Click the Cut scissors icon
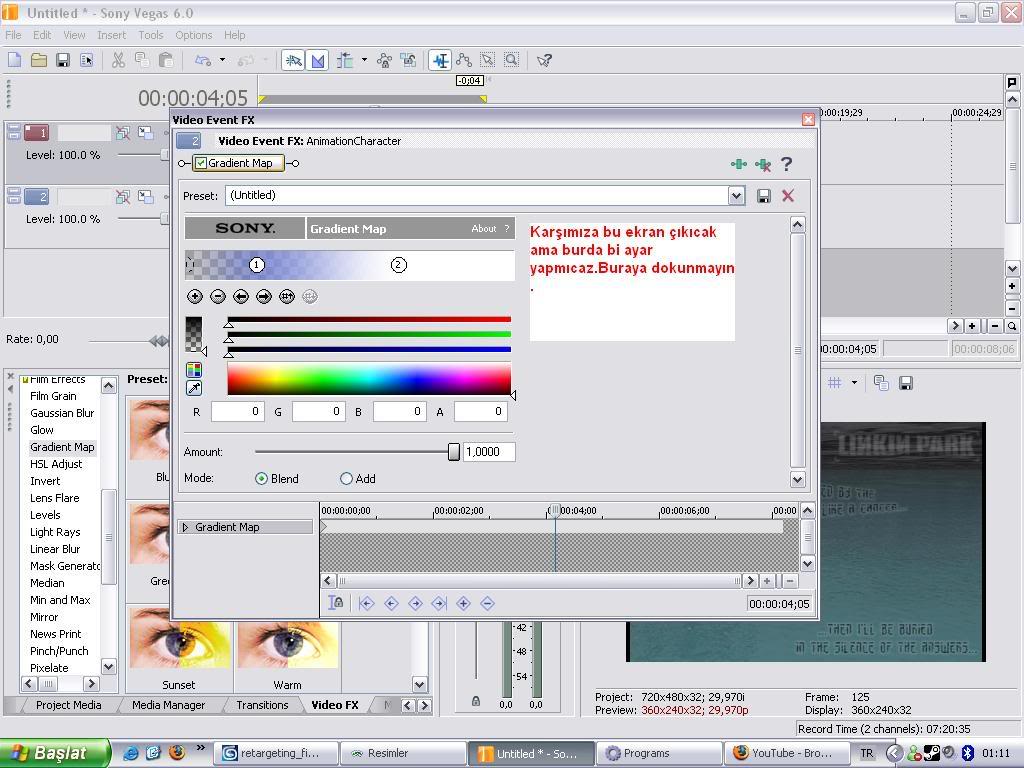1024x768 pixels. 118,61
